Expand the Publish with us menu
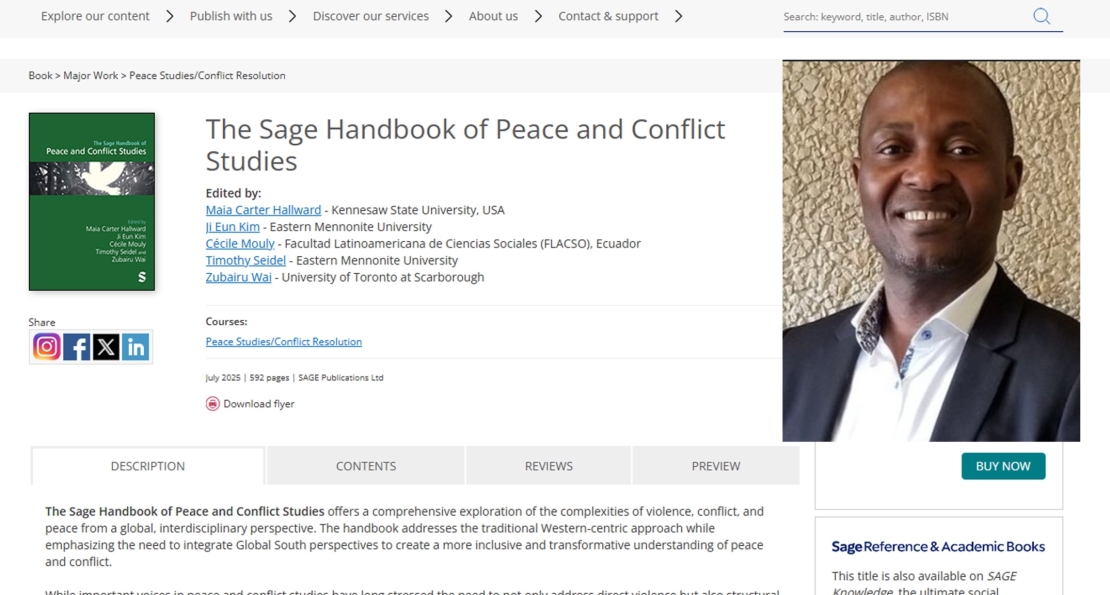 point(231,16)
